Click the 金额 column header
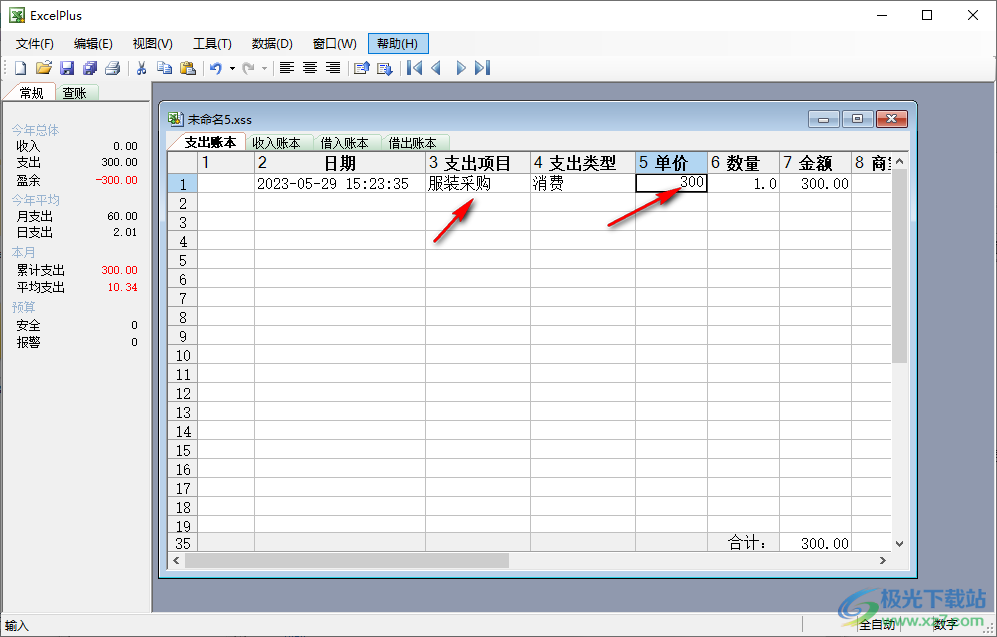 (815, 163)
